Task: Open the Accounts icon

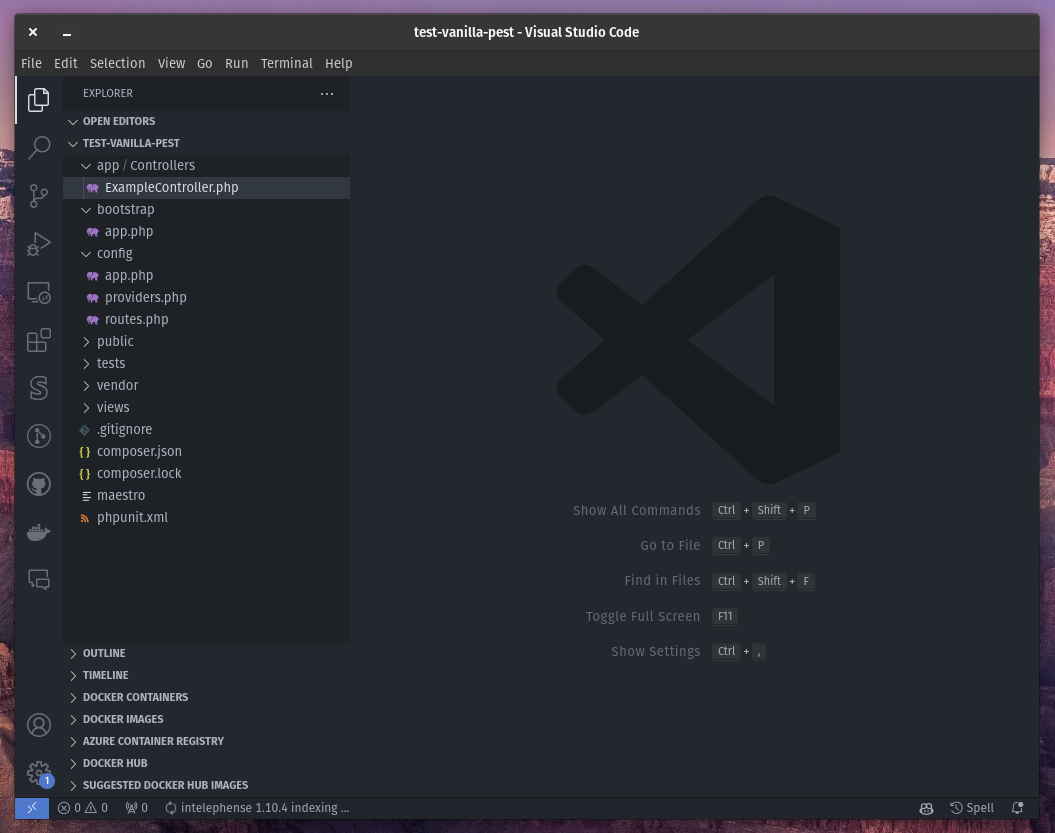Action: 38,725
